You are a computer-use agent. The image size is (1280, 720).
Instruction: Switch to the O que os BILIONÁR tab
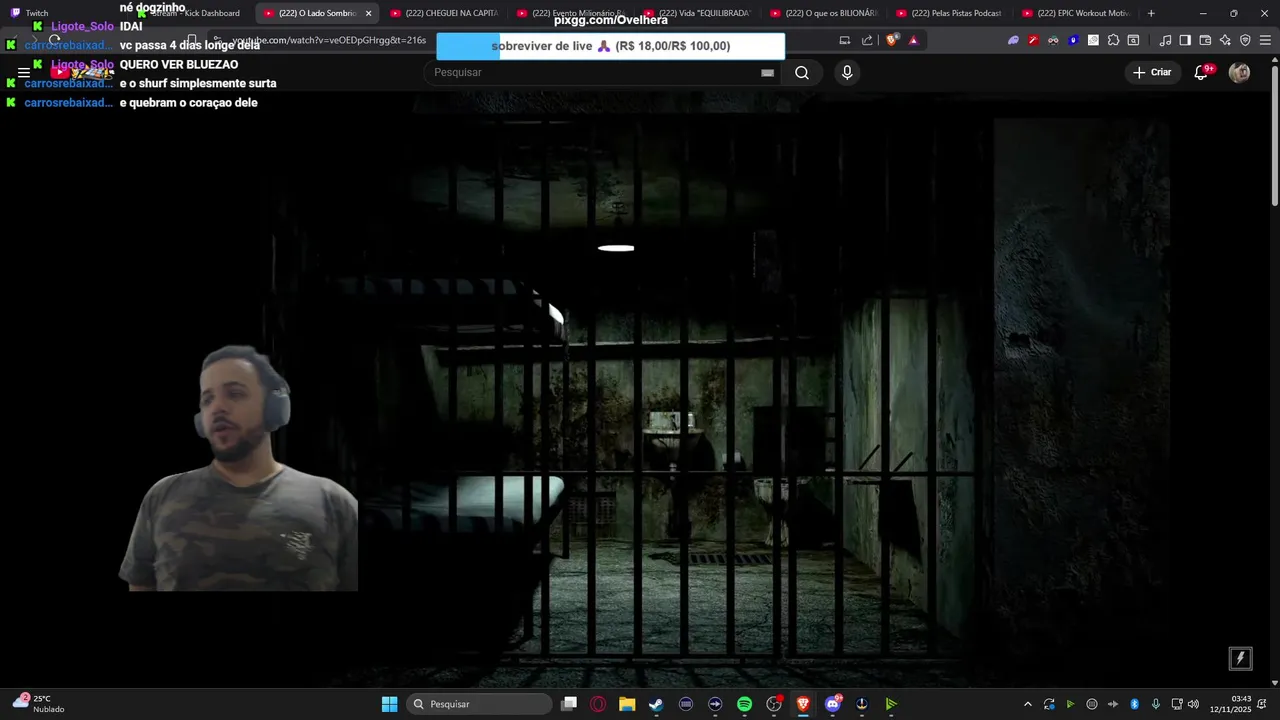point(823,13)
